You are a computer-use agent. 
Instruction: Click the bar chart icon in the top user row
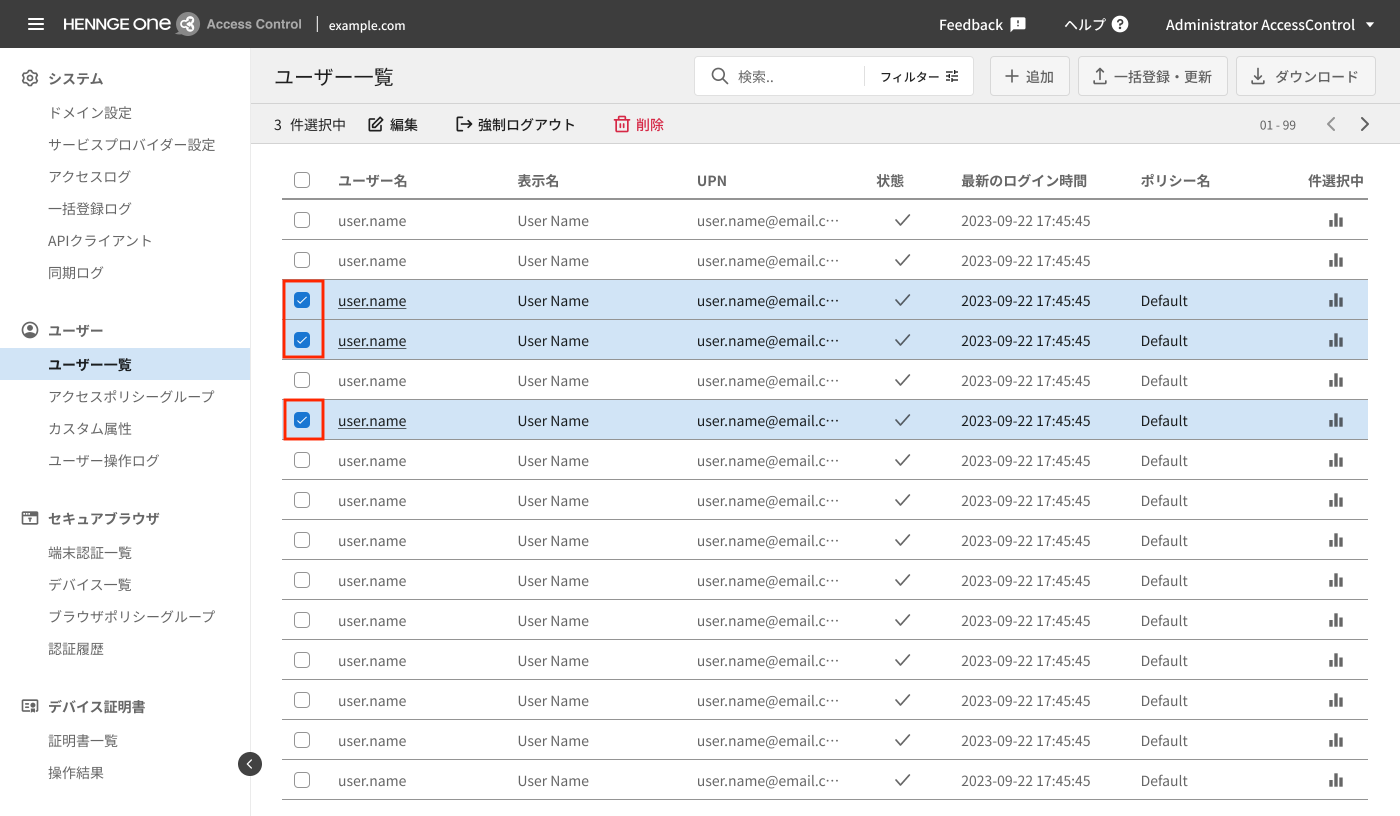[x=1336, y=220]
